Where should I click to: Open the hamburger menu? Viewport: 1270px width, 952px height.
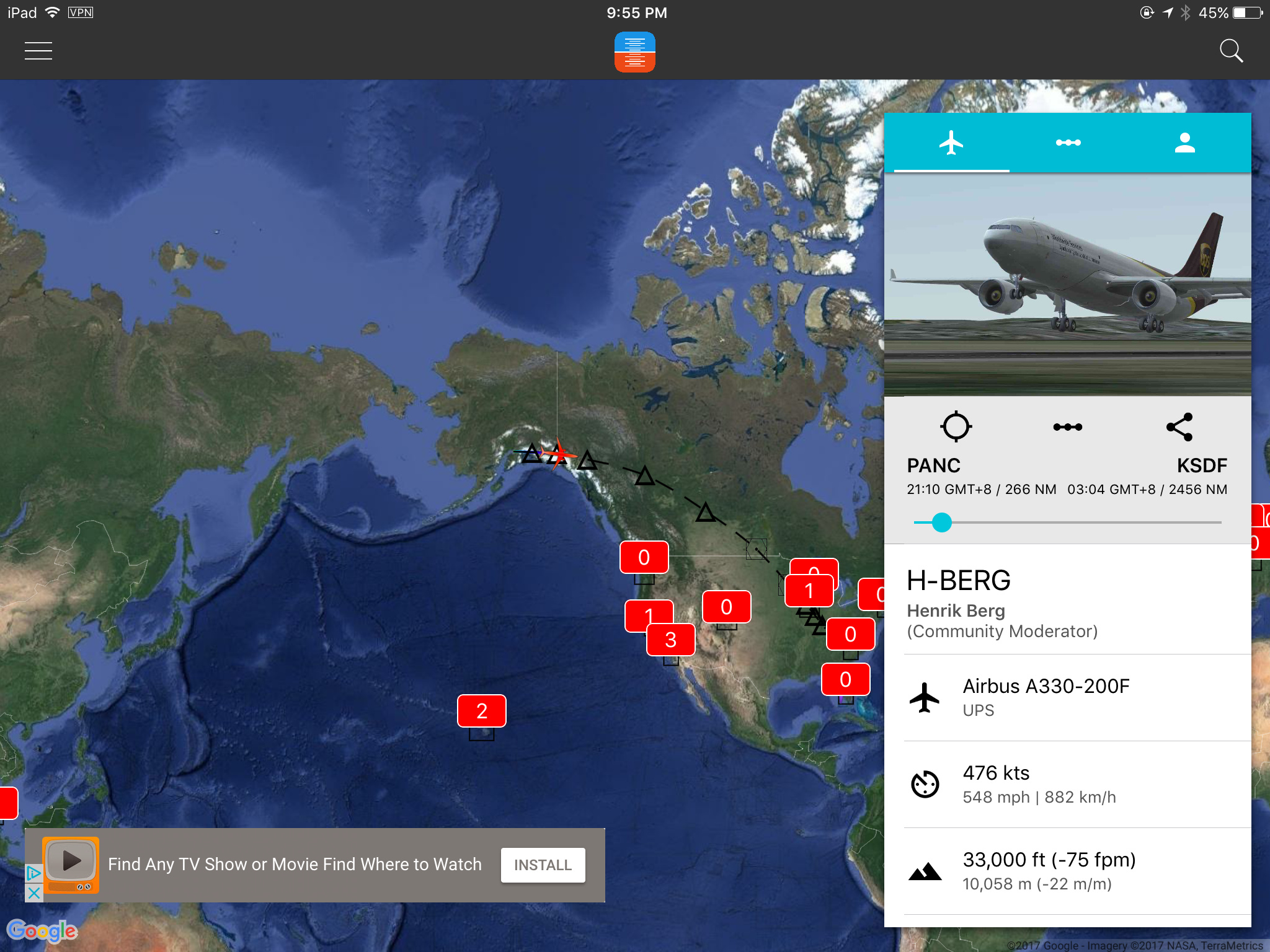pos(38,51)
